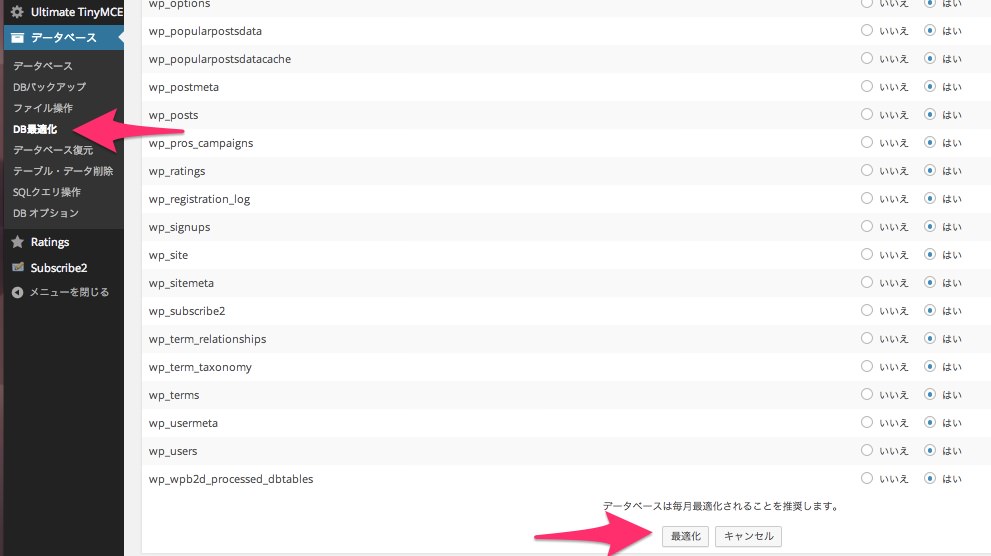Click the wp_wpb2d_processed_dbtables table name
This screenshot has height=556, width=991.
point(231,479)
